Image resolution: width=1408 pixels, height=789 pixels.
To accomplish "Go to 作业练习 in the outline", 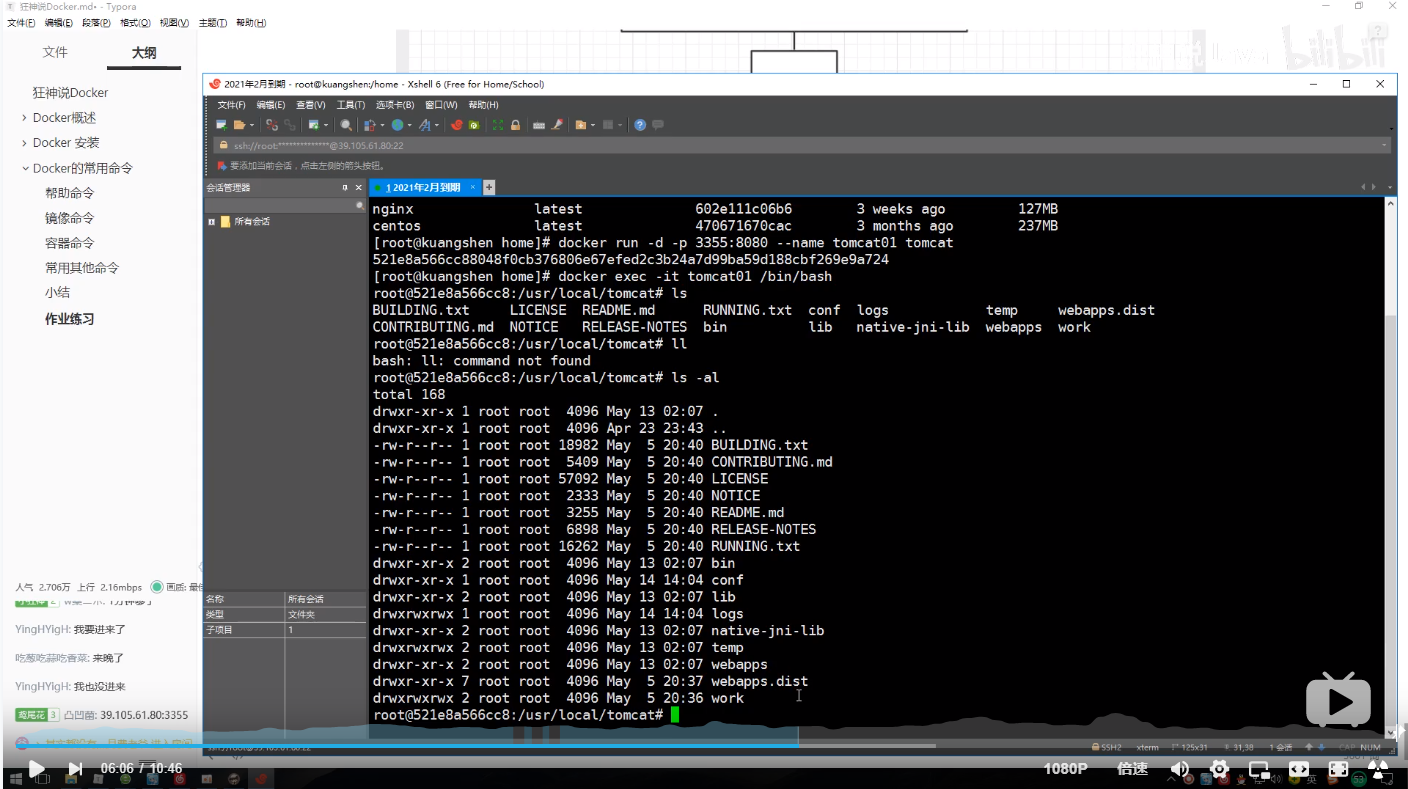I will tap(70, 319).
